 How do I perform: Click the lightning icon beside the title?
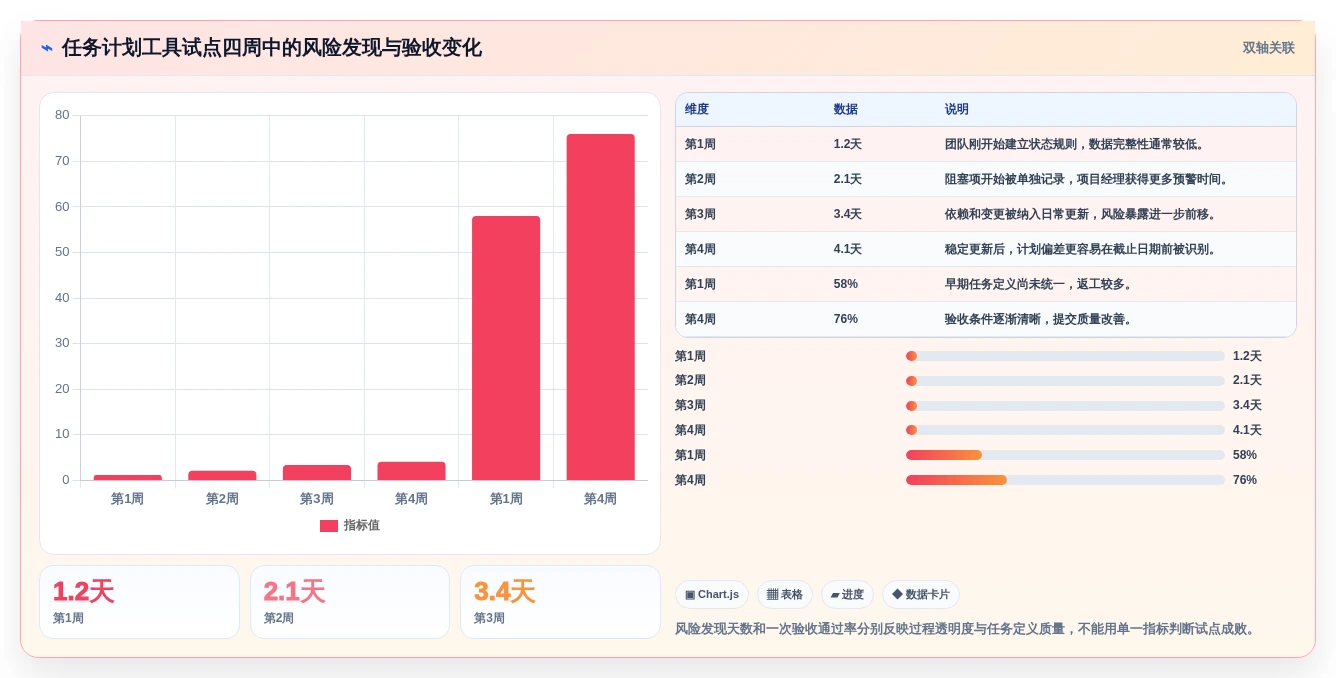coord(47,48)
